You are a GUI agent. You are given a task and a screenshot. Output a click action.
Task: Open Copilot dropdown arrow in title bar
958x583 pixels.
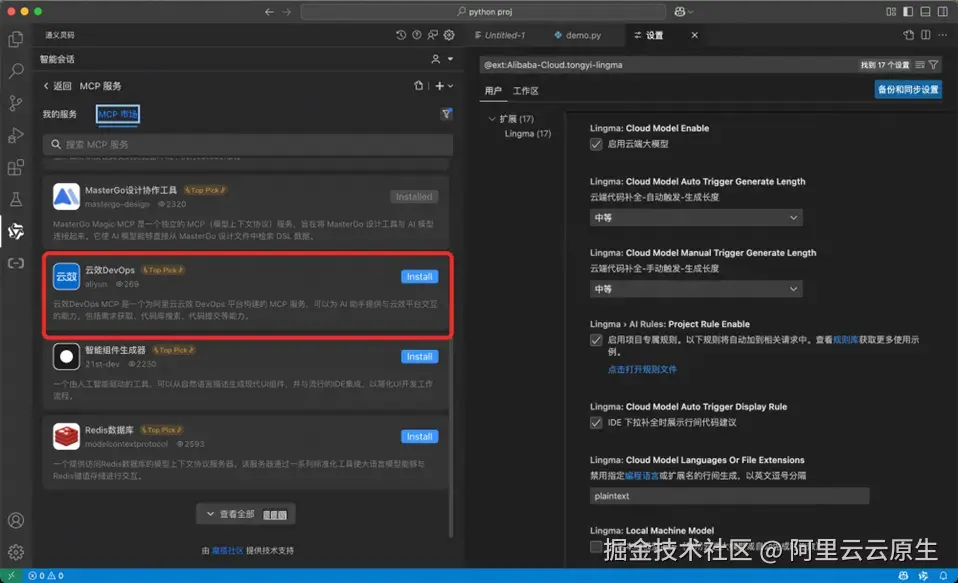690,12
